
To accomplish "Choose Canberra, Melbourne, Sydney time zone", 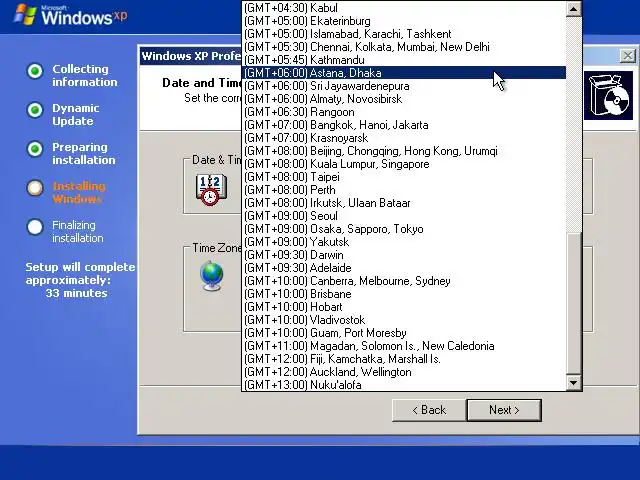I will point(404,281).
